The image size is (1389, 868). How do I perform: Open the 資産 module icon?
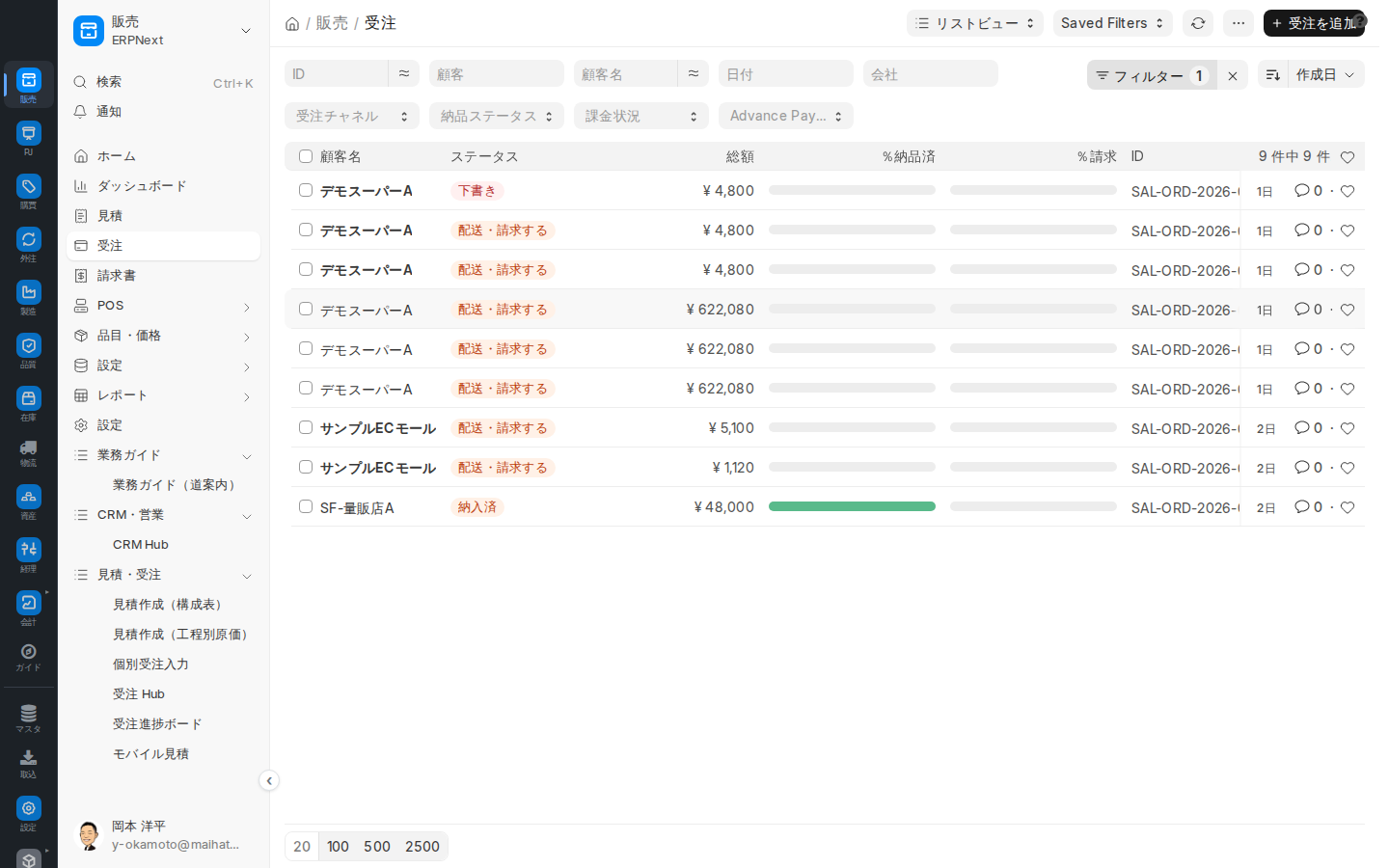point(29,502)
